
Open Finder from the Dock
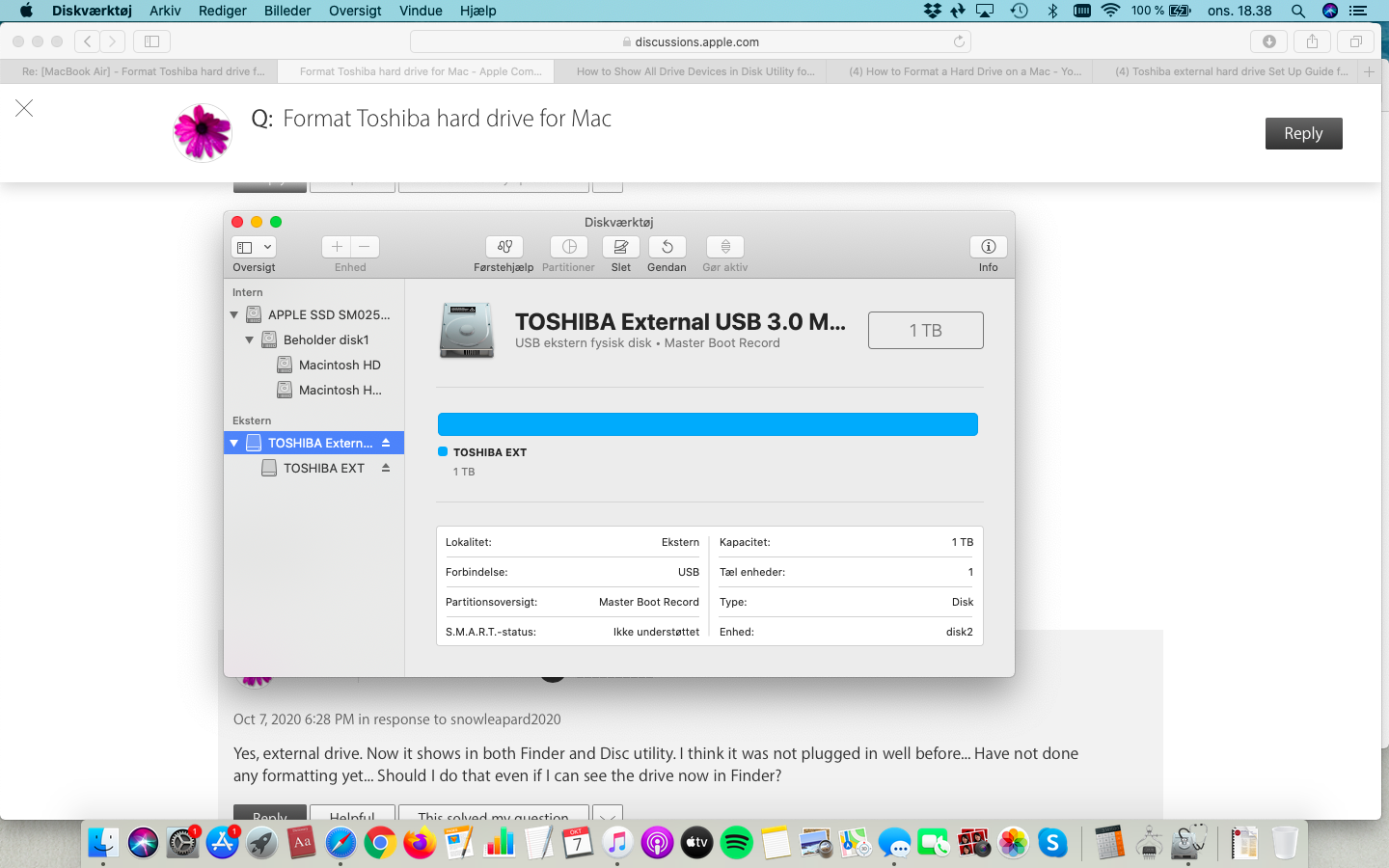(103, 843)
